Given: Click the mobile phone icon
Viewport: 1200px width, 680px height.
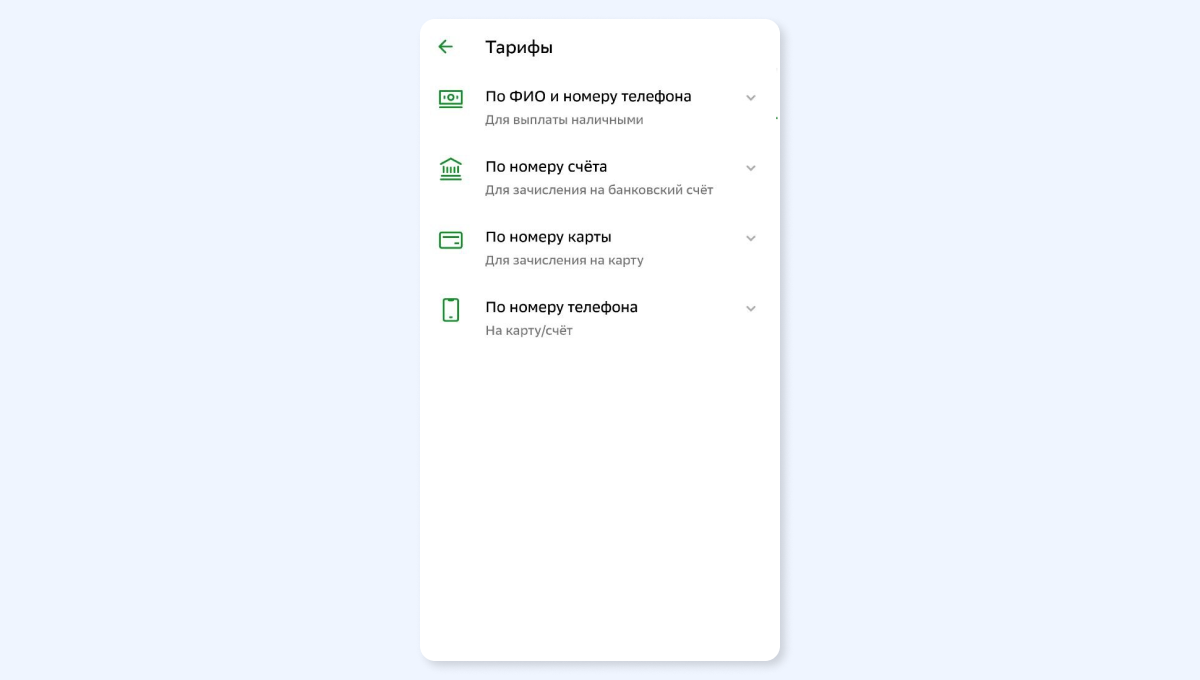Looking at the screenshot, I should (451, 310).
